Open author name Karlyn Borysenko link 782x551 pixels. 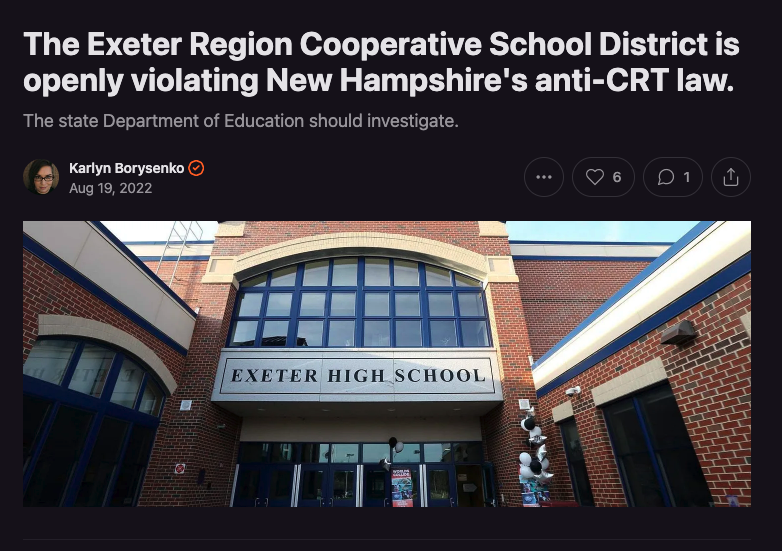coord(127,168)
